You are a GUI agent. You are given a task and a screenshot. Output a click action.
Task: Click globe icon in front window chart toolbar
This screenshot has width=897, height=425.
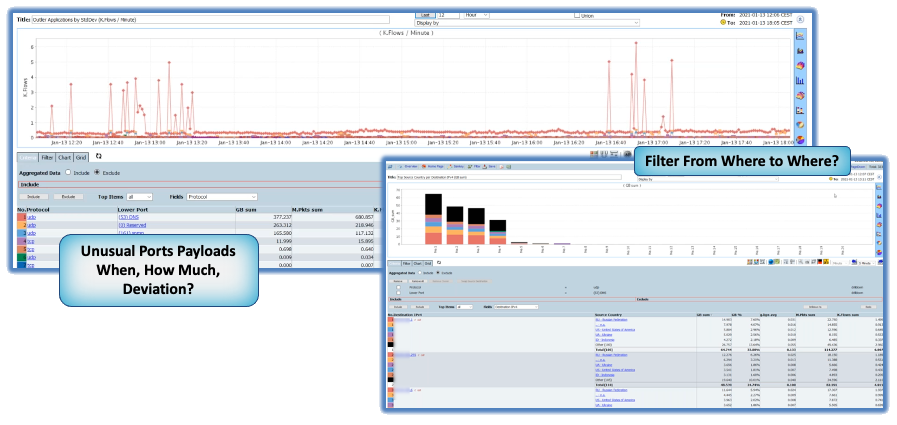[771, 261]
